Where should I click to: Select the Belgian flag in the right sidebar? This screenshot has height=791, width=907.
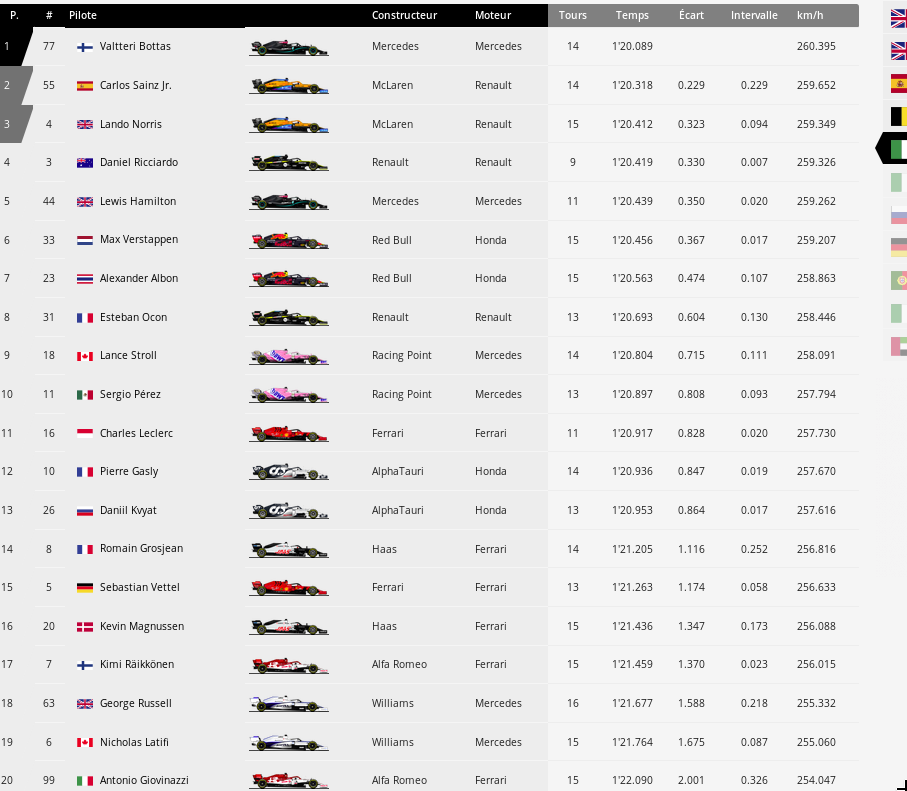tap(898, 116)
